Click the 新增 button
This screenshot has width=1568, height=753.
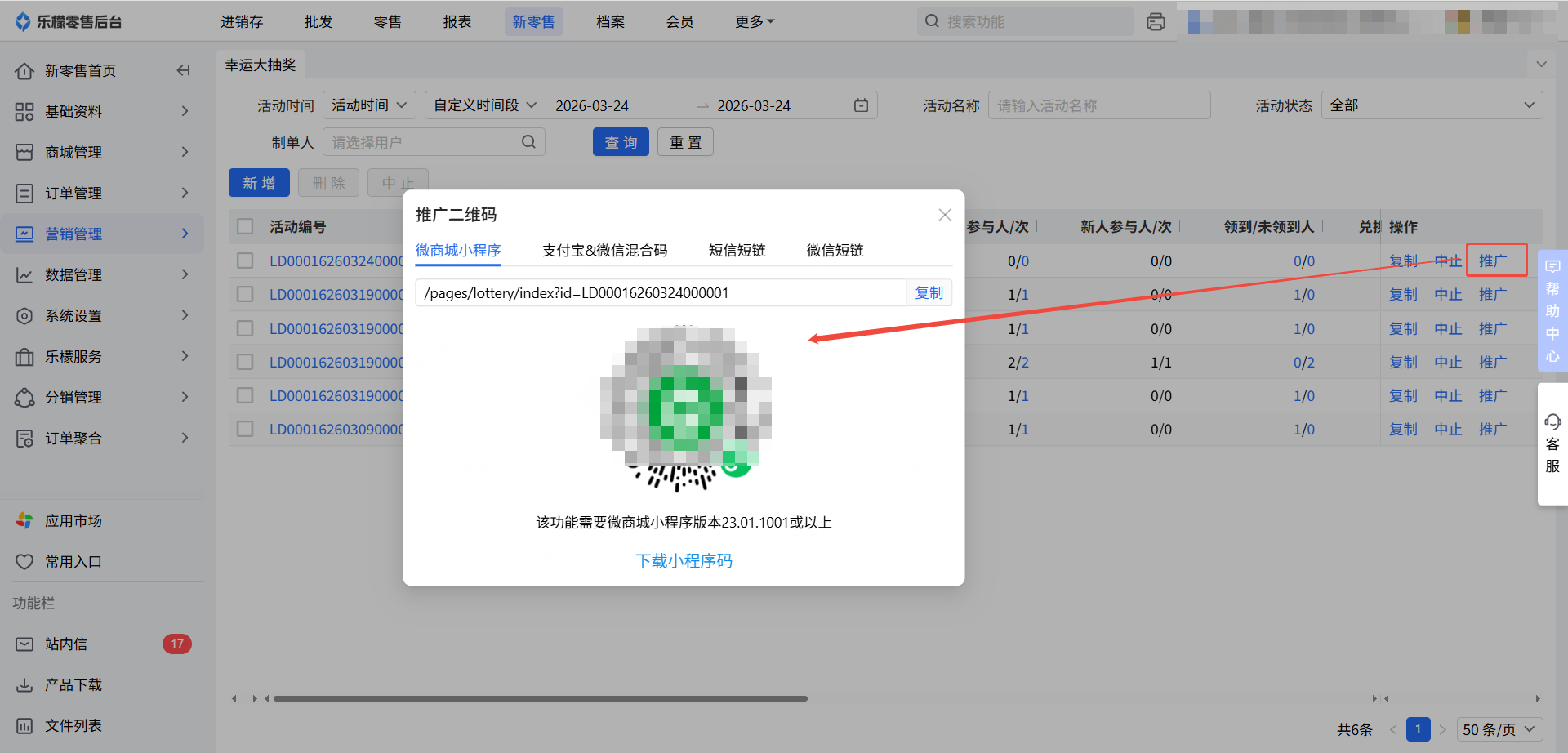(259, 183)
